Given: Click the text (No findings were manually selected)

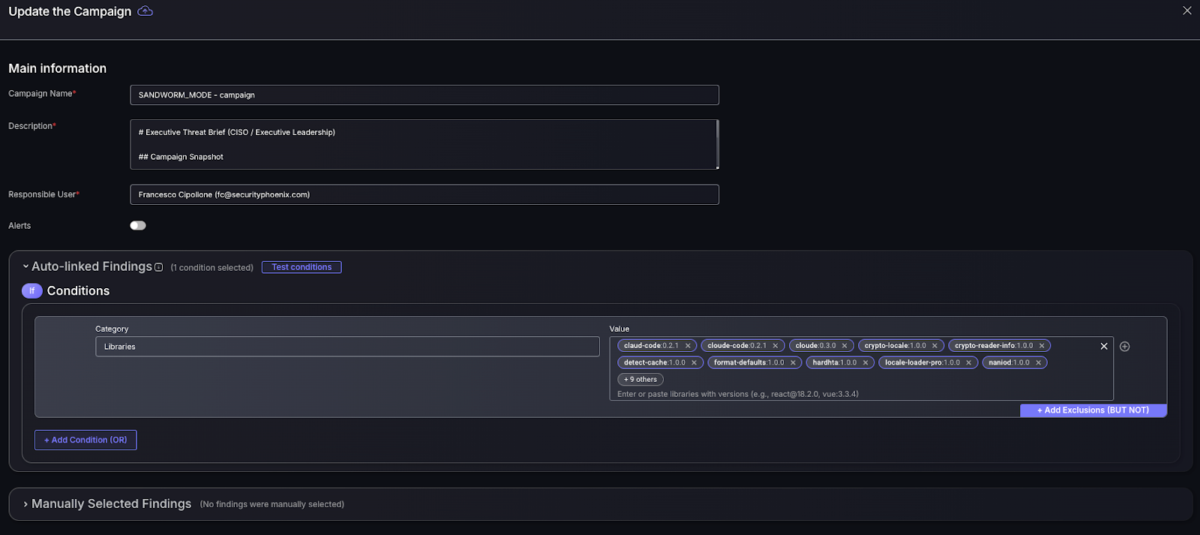Looking at the screenshot, I should point(272,504).
